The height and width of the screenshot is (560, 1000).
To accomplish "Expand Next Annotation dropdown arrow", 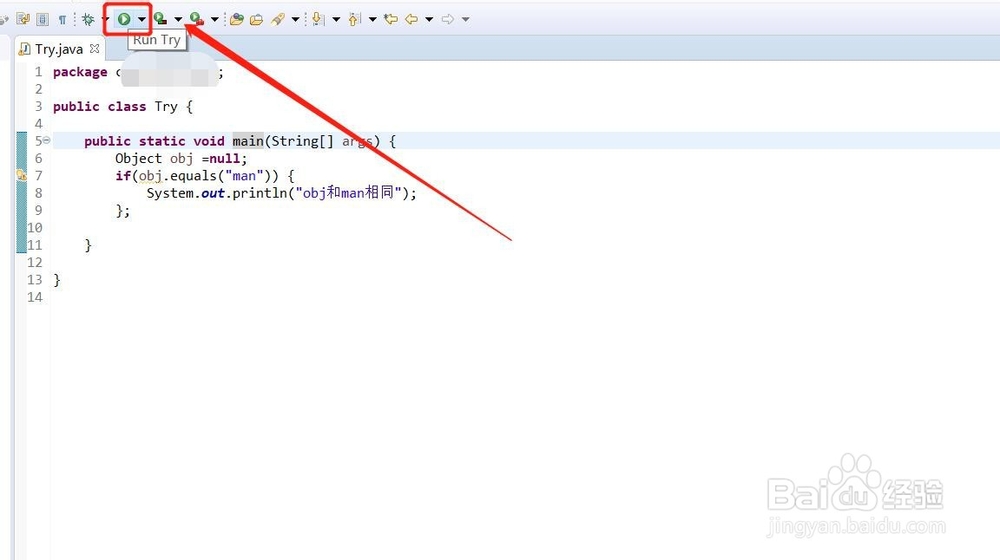I will [336, 20].
